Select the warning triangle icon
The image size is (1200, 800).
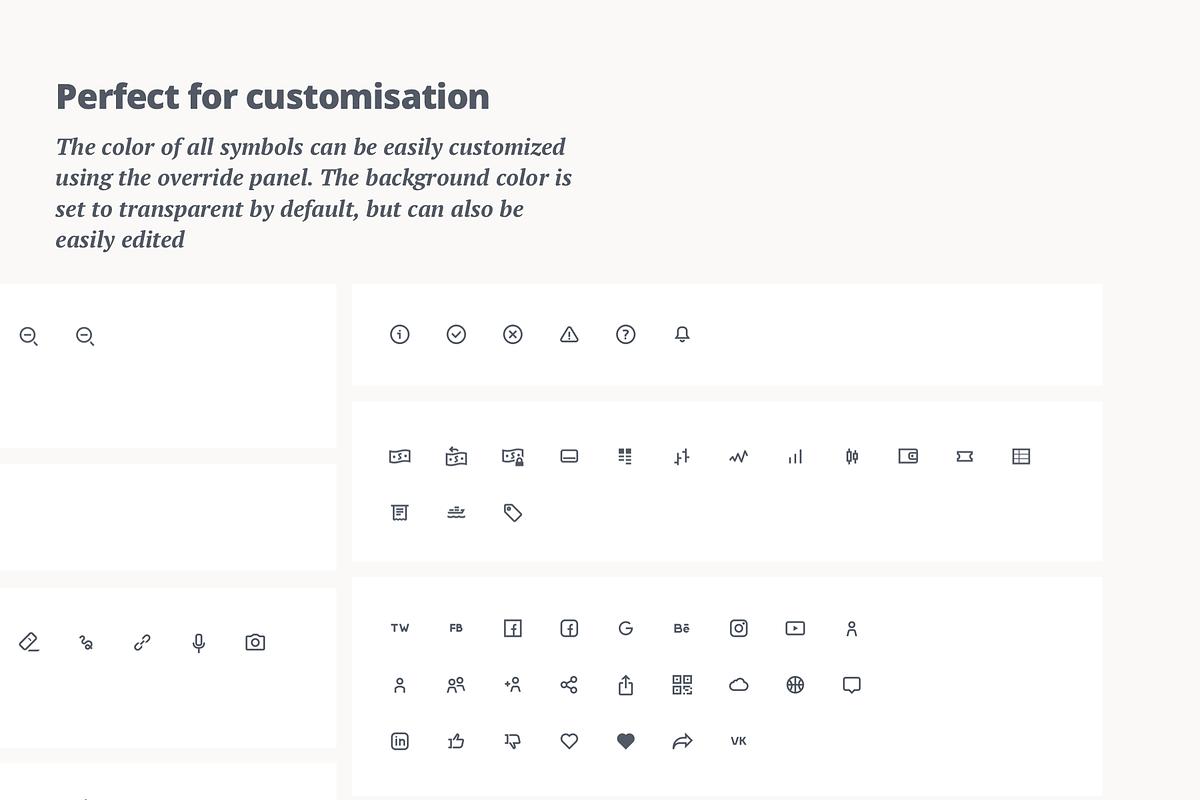point(569,334)
